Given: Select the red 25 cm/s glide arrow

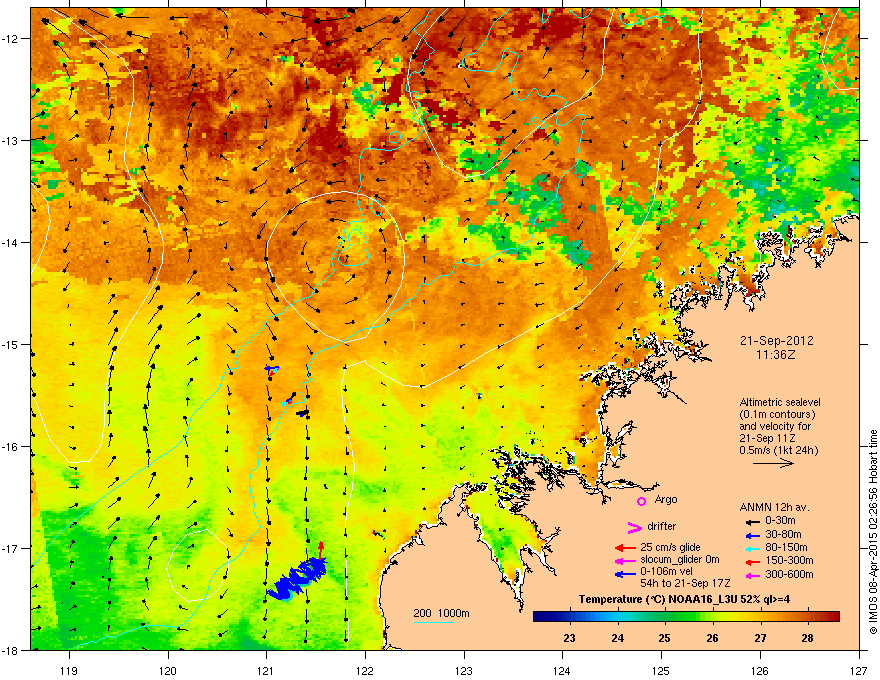Looking at the screenshot, I should [625, 548].
